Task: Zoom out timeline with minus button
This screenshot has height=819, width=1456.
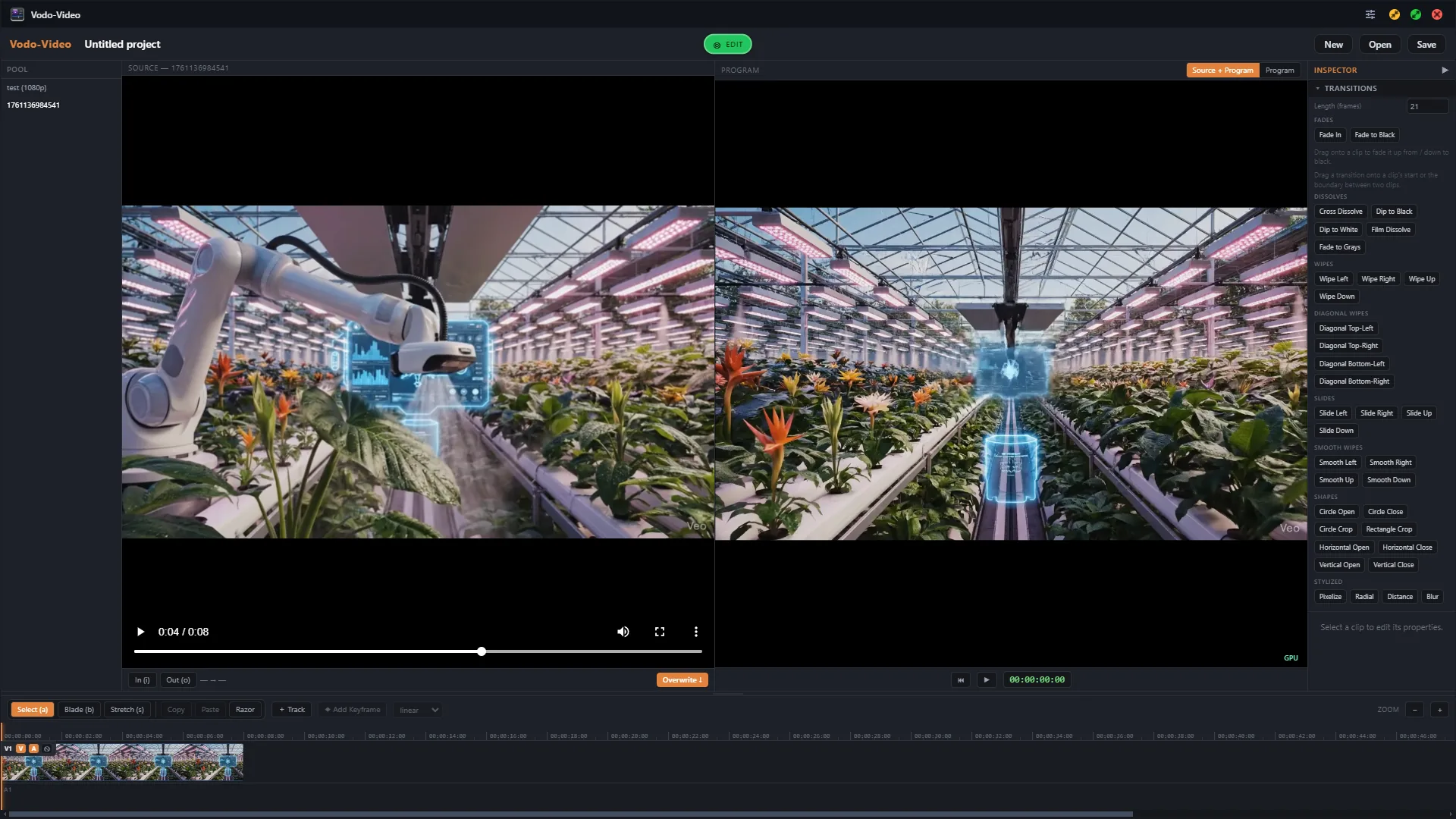Action: point(1414,710)
